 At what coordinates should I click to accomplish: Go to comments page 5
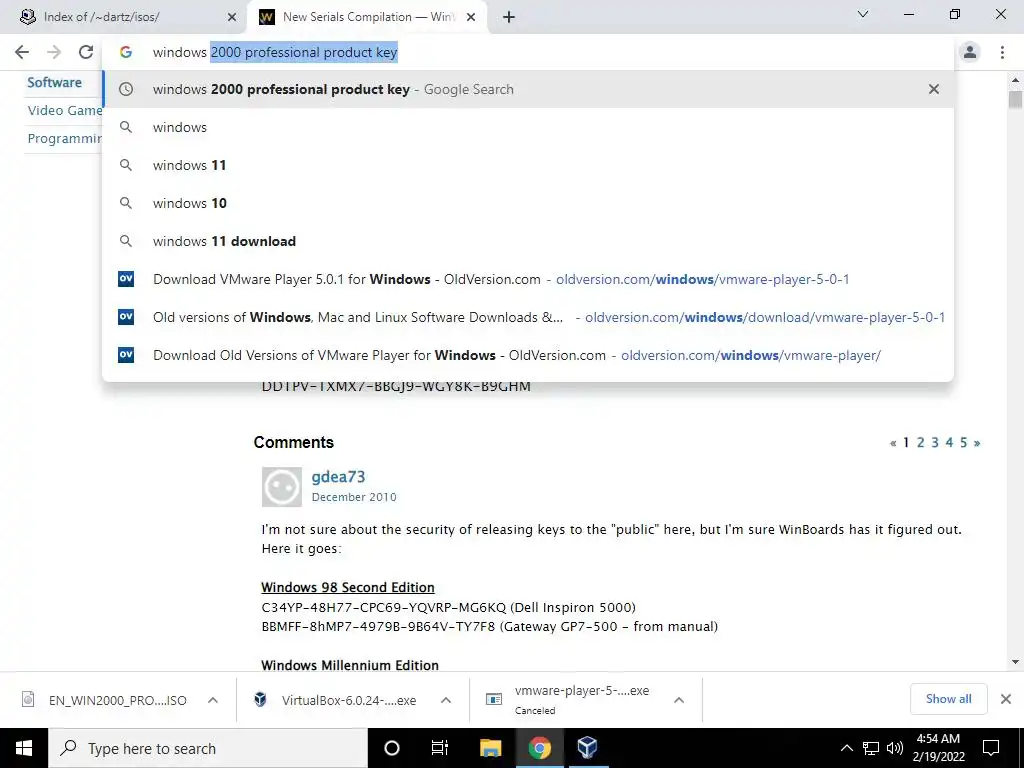tap(963, 443)
